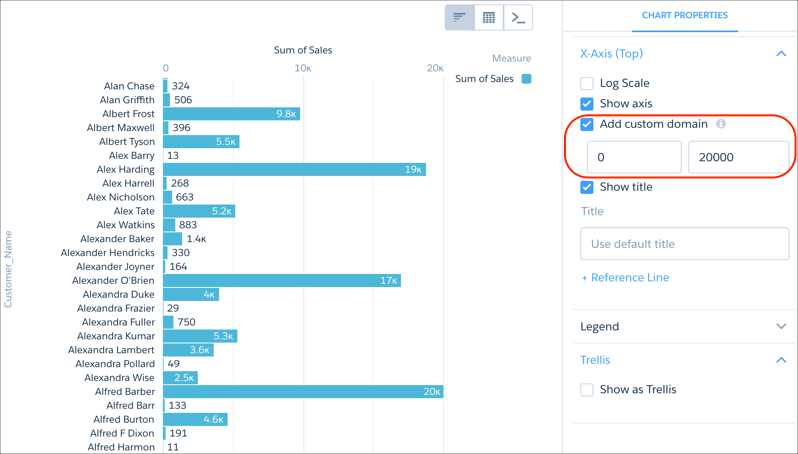Click the Alexandra Fuller row label
The height and width of the screenshot is (454, 798).
(118, 322)
